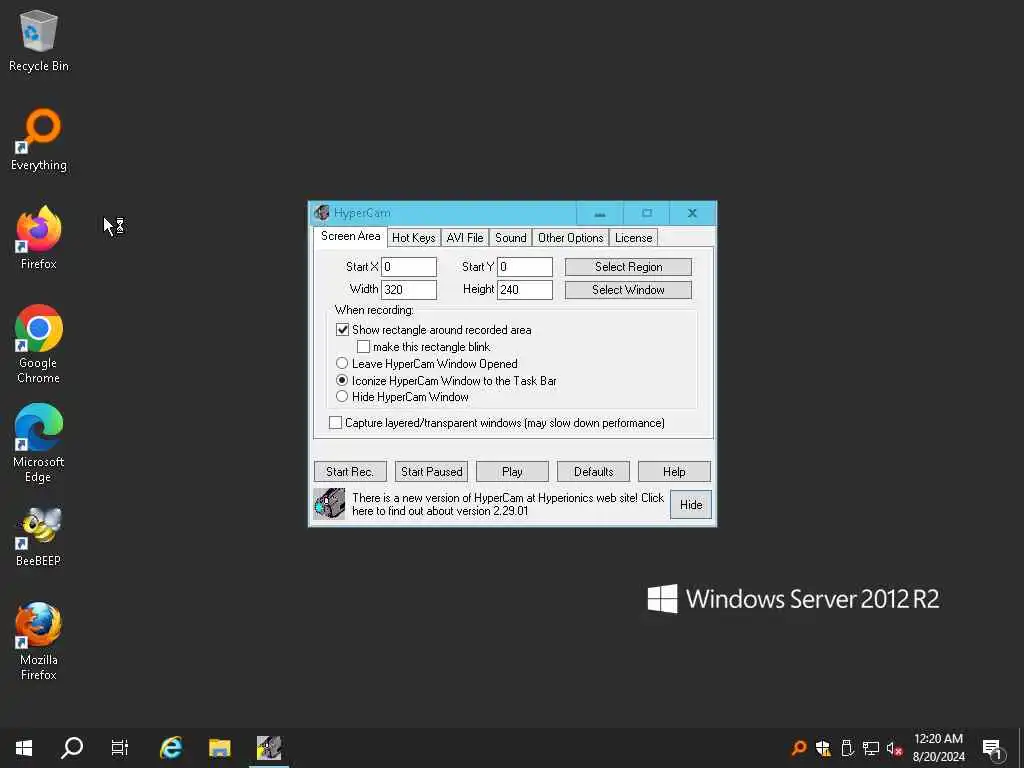Switch to the Hot Keys tab
The height and width of the screenshot is (768, 1024).
413,238
